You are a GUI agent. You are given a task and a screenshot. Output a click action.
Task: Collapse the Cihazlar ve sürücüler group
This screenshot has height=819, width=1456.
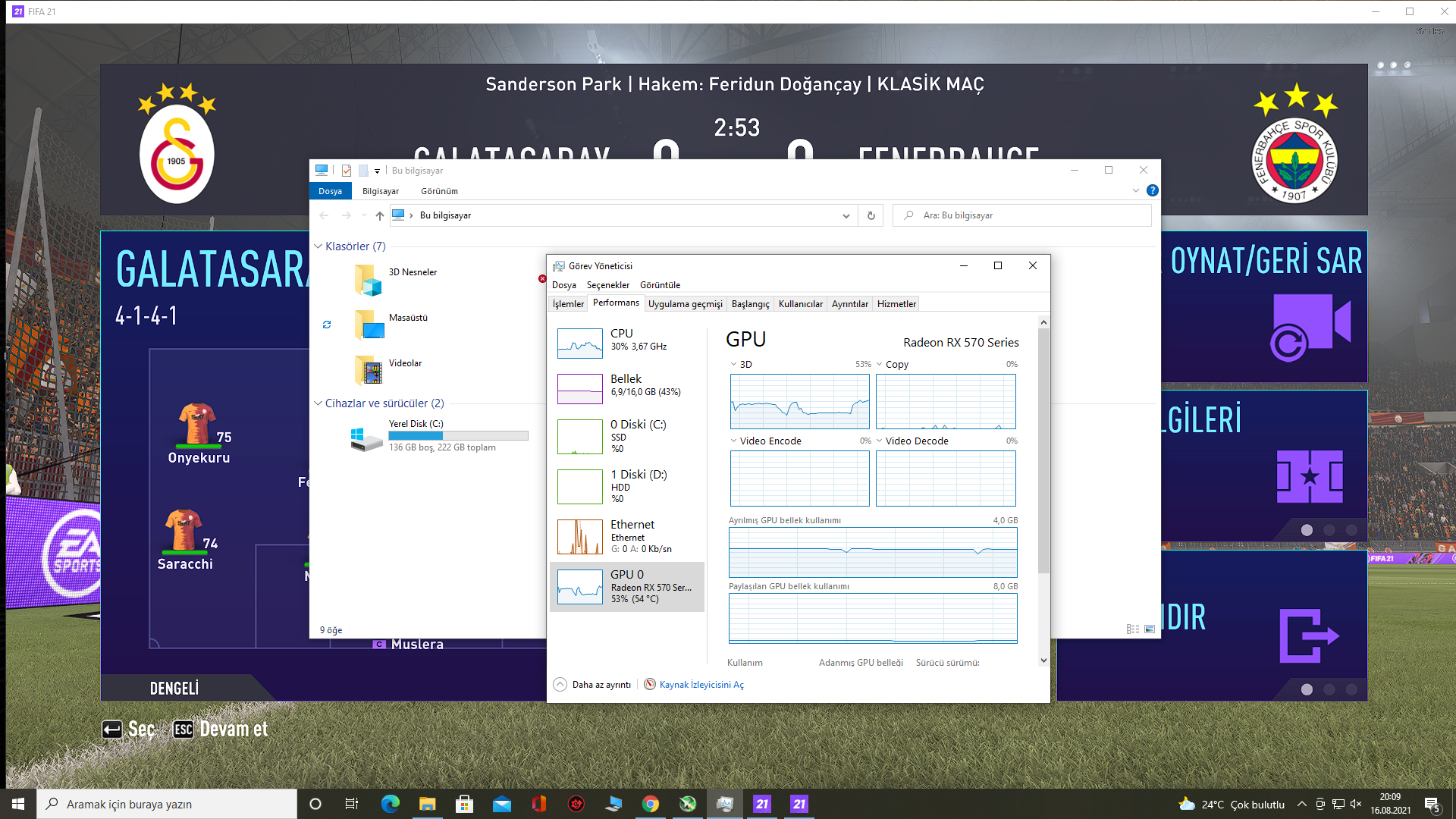tap(318, 403)
